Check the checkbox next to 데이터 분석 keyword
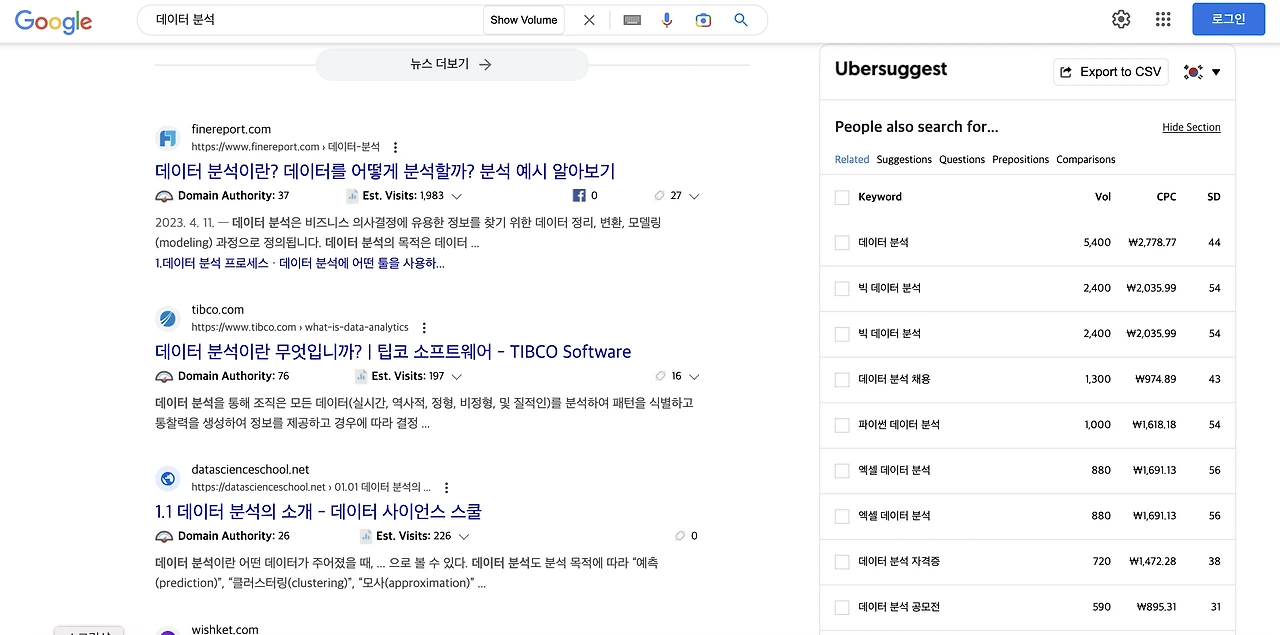 point(841,242)
